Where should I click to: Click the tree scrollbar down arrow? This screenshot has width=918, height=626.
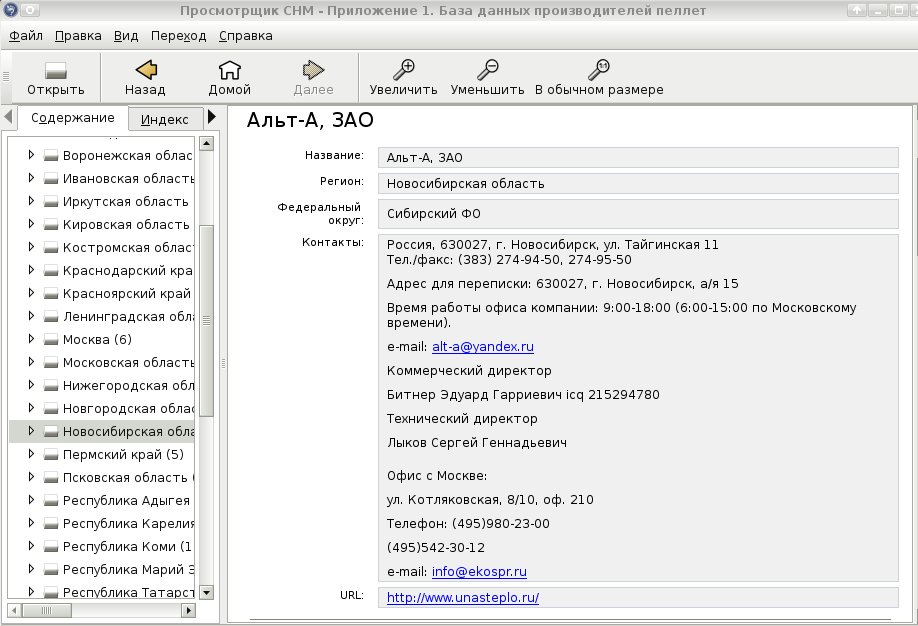(x=206, y=592)
